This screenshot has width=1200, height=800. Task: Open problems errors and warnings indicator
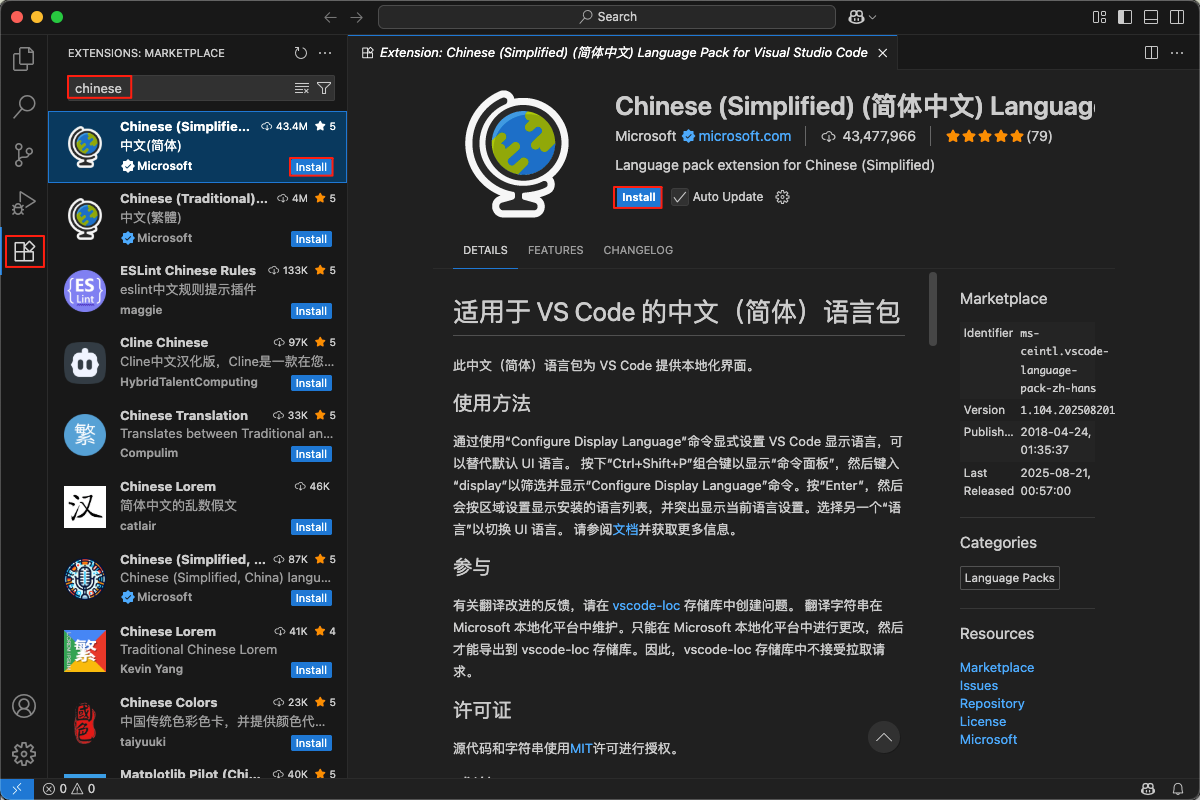69,789
